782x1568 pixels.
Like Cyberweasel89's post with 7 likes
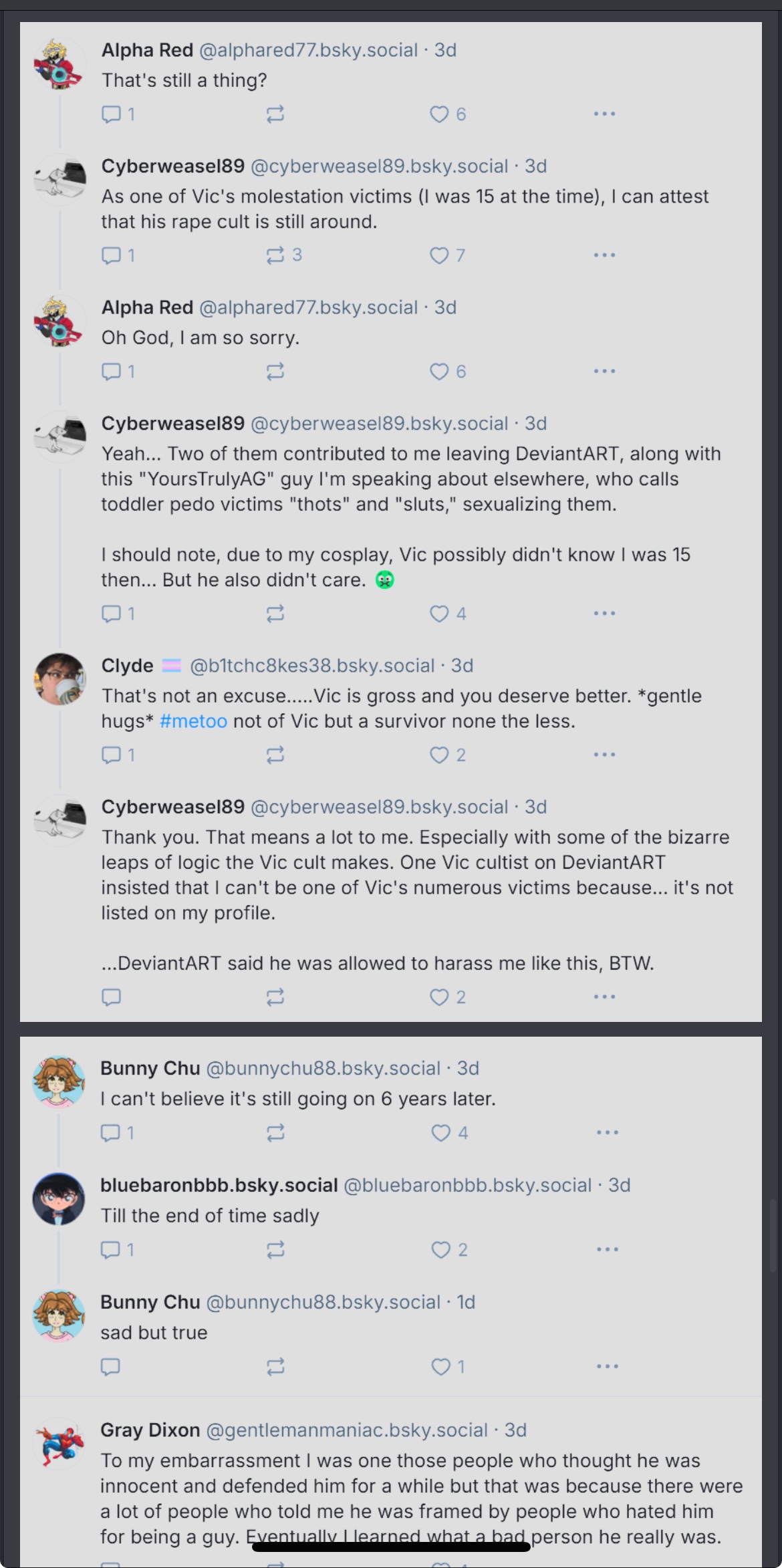tap(439, 255)
